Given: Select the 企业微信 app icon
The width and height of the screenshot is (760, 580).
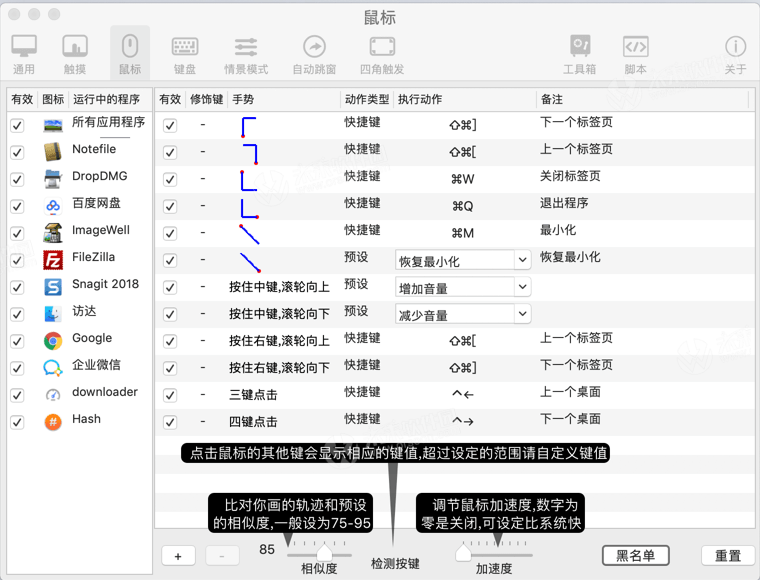Looking at the screenshot, I should pos(53,368).
